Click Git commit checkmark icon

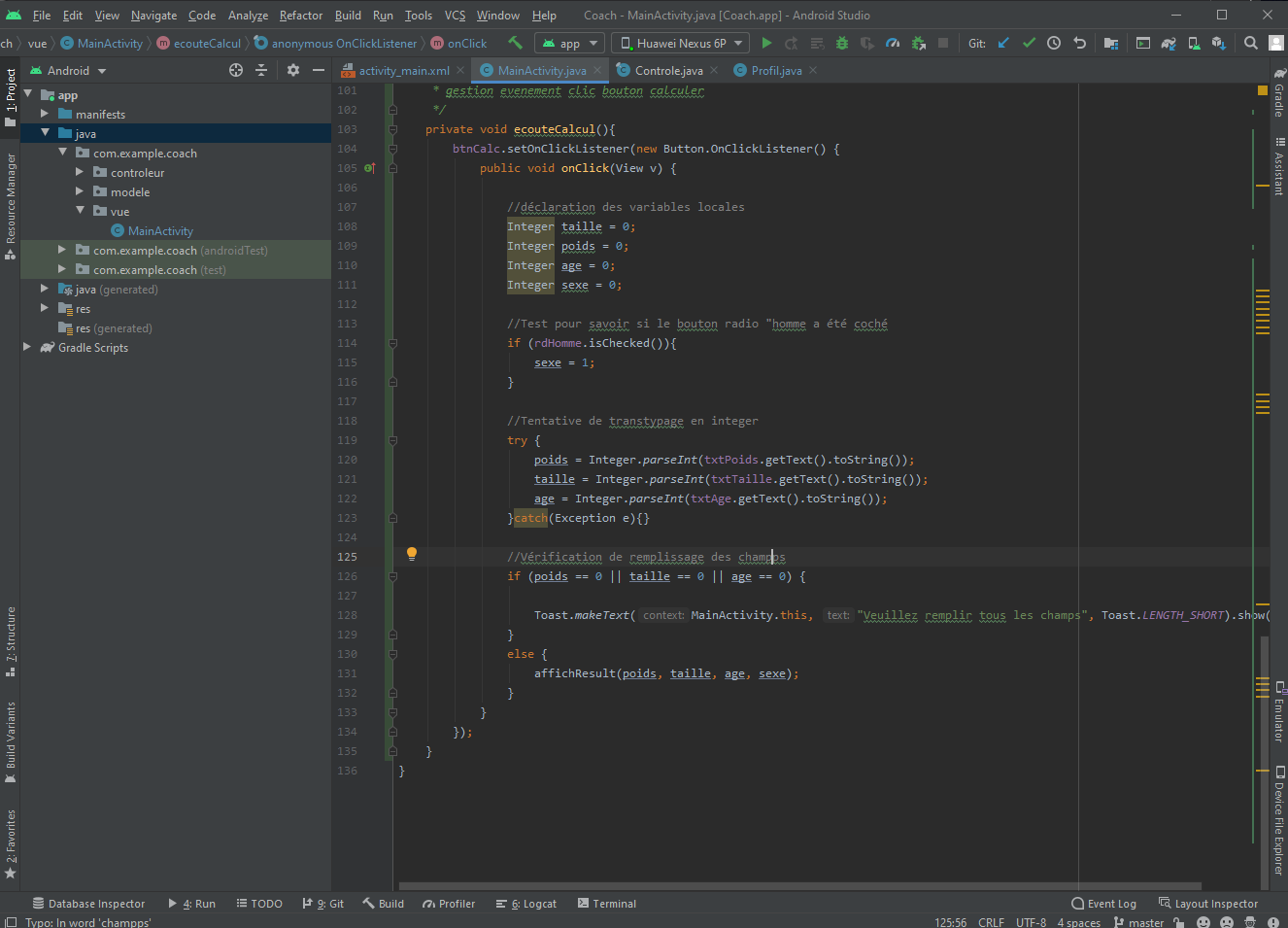tap(1029, 43)
